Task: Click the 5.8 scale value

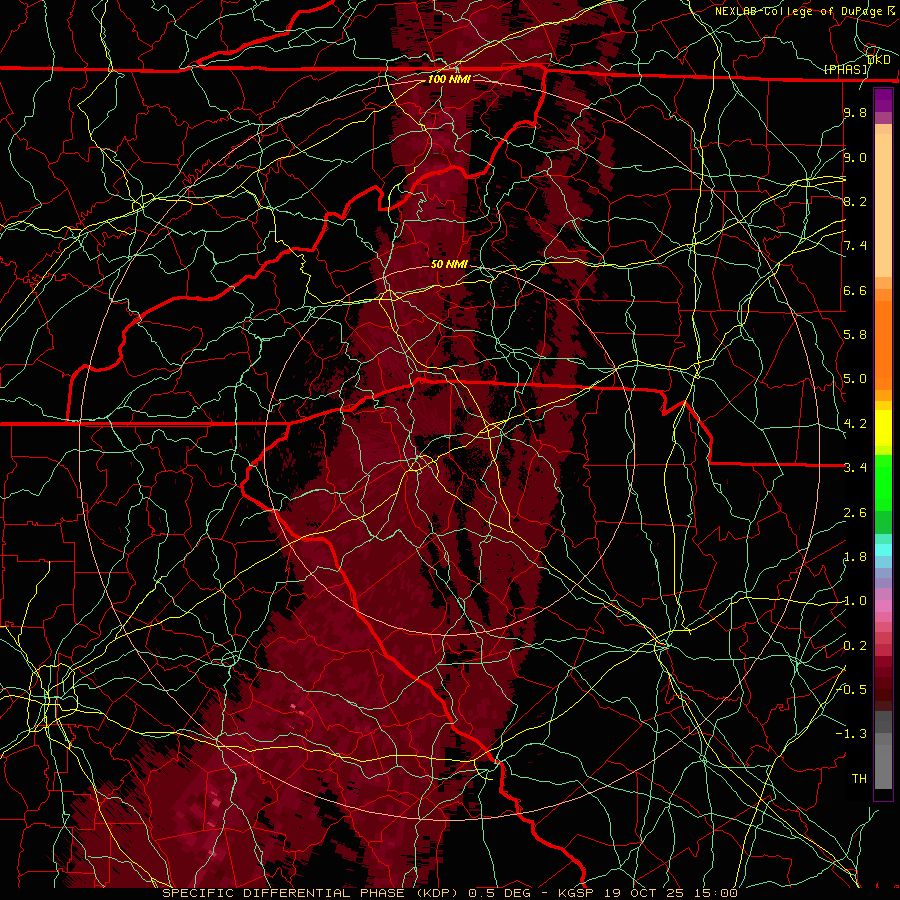Action: pos(855,335)
